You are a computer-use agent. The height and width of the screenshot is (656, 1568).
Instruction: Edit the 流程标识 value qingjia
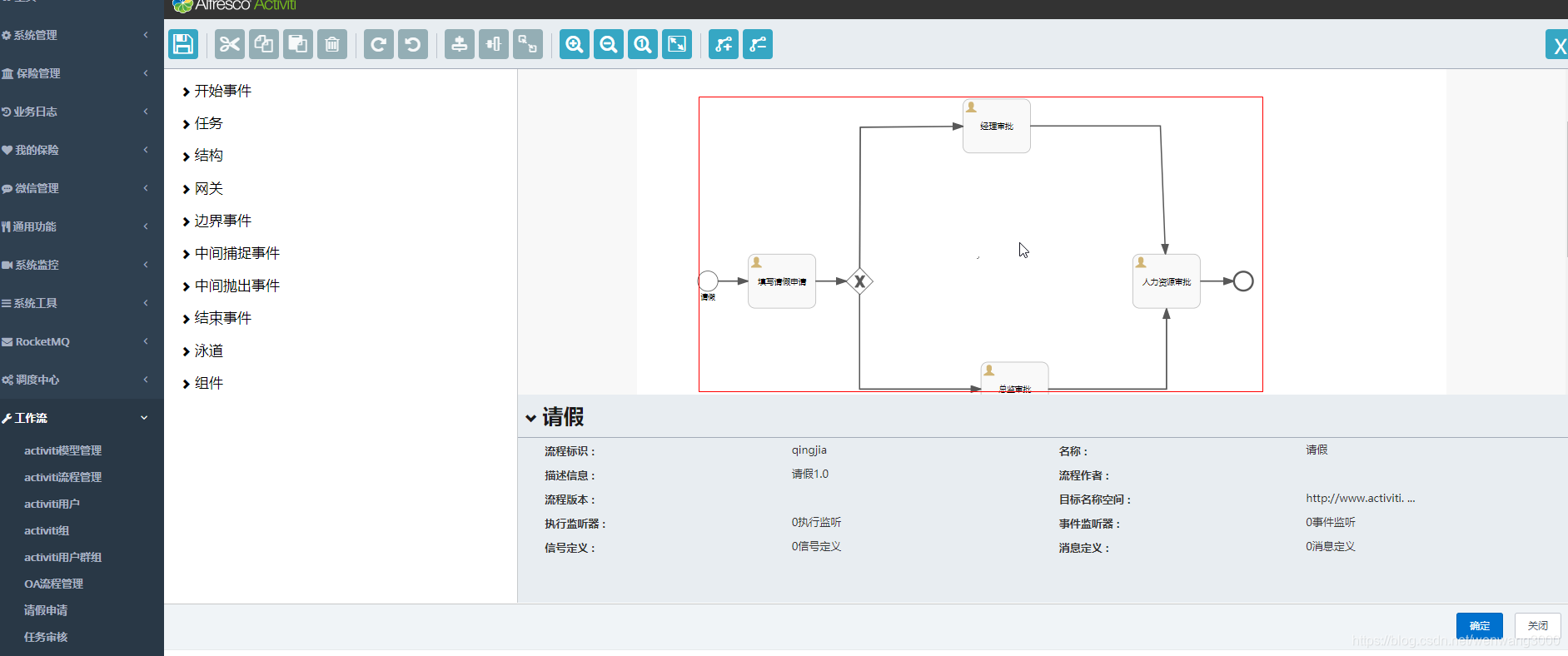(809, 450)
